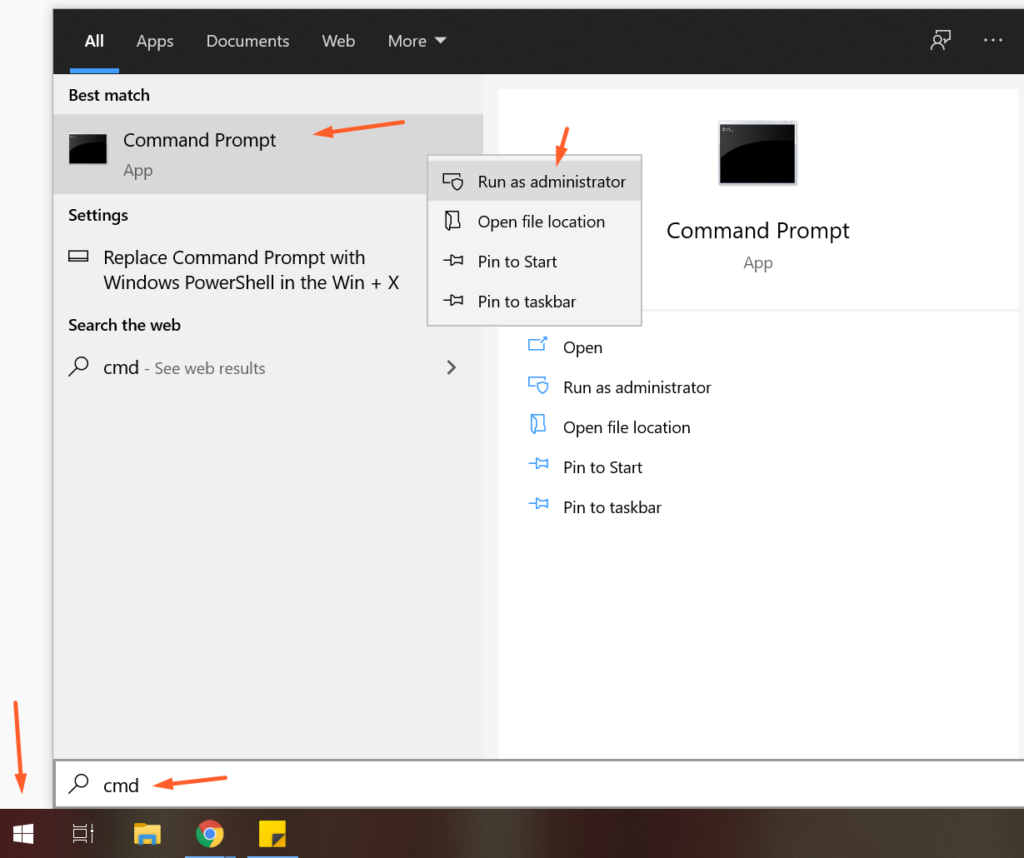The width and height of the screenshot is (1024, 858).
Task: Choose Pin to taskbar in context menu
Action: (534, 302)
